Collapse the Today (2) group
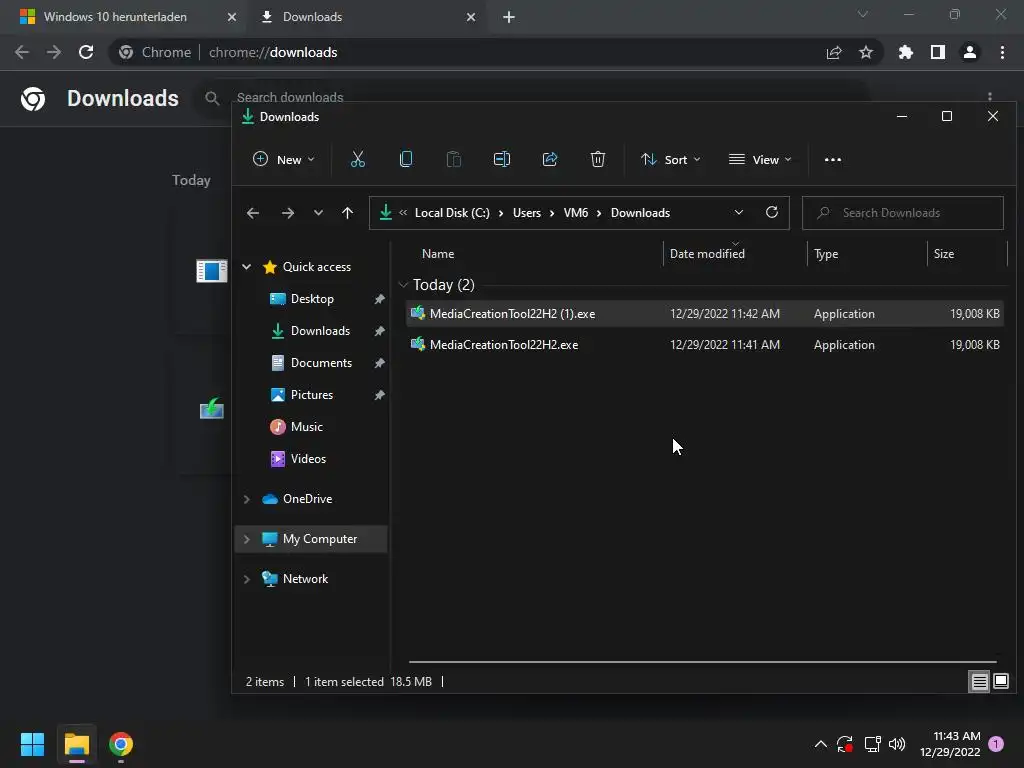 (x=404, y=285)
